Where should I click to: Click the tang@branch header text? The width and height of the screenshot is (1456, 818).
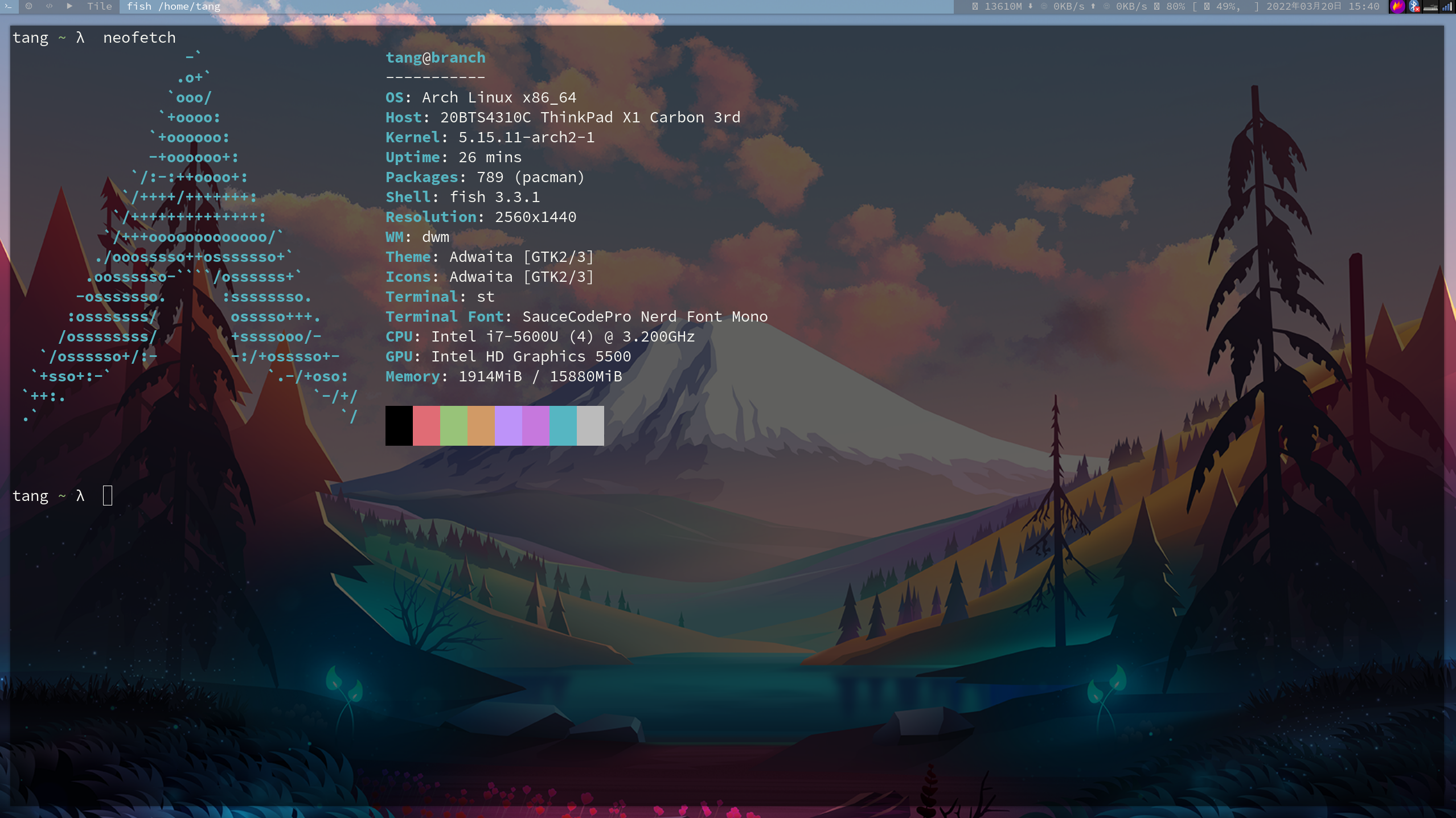(436, 57)
